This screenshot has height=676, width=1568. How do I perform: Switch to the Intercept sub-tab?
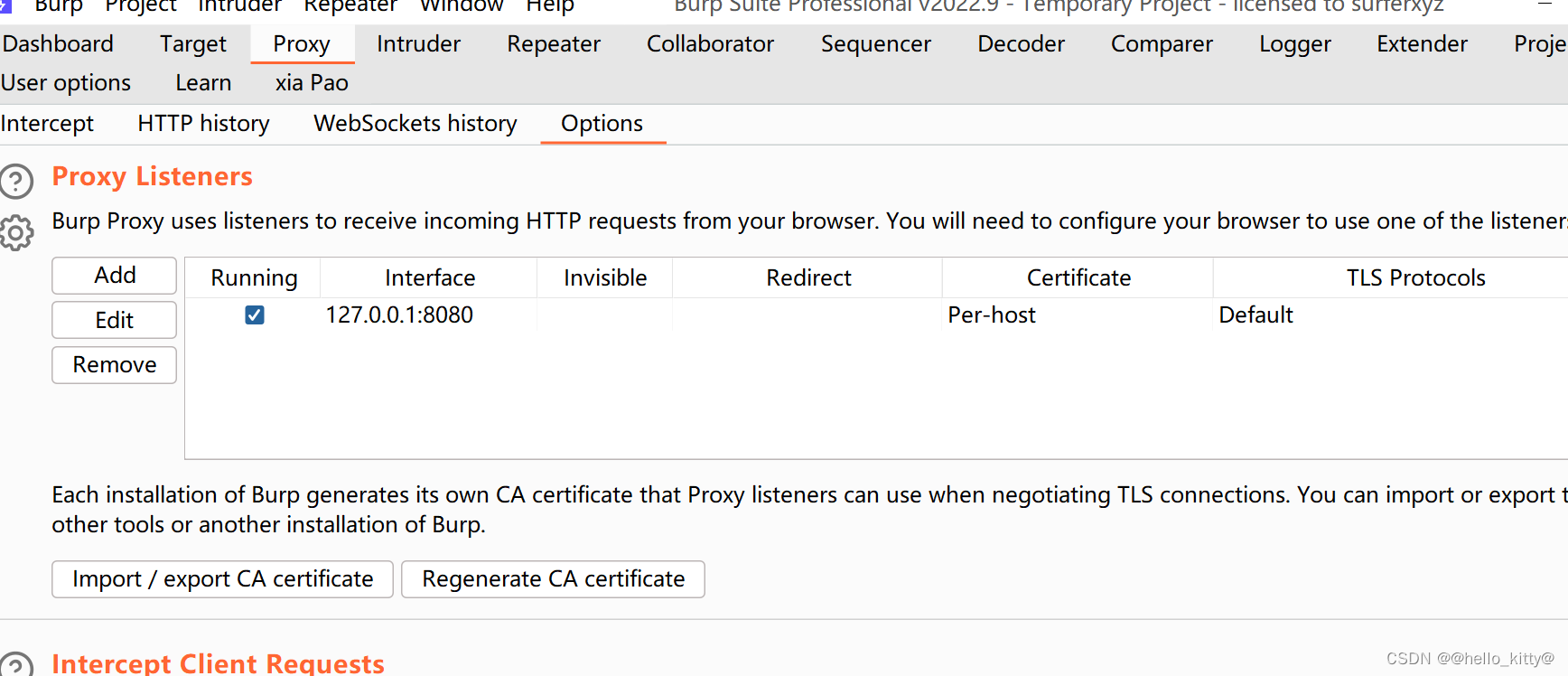coord(47,123)
